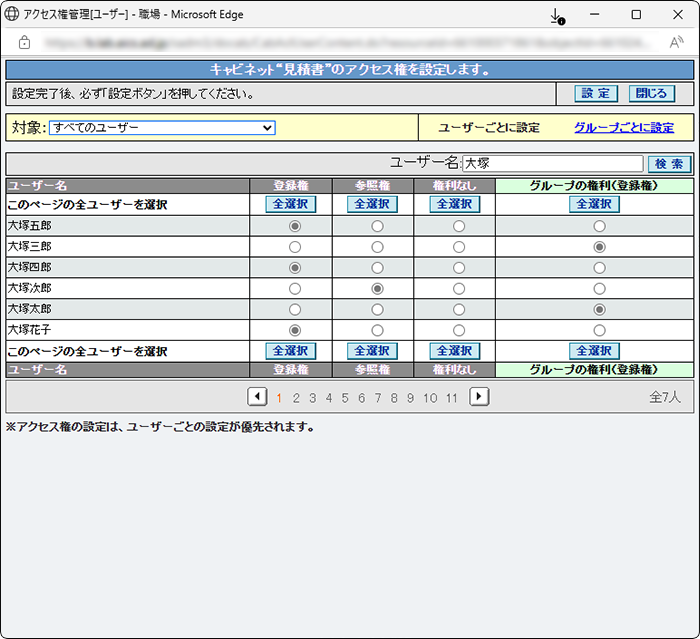Screen dimensions: 700x639
Task: Go to previous page arrow button
Action: pos(257,397)
